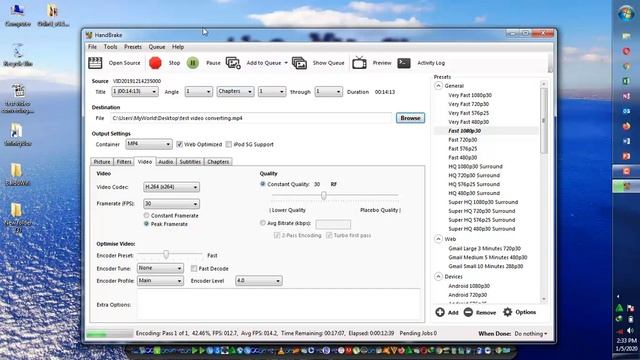Collapse the General presets group
The height and width of the screenshot is (360, 640).
click(x=438, y=86)
